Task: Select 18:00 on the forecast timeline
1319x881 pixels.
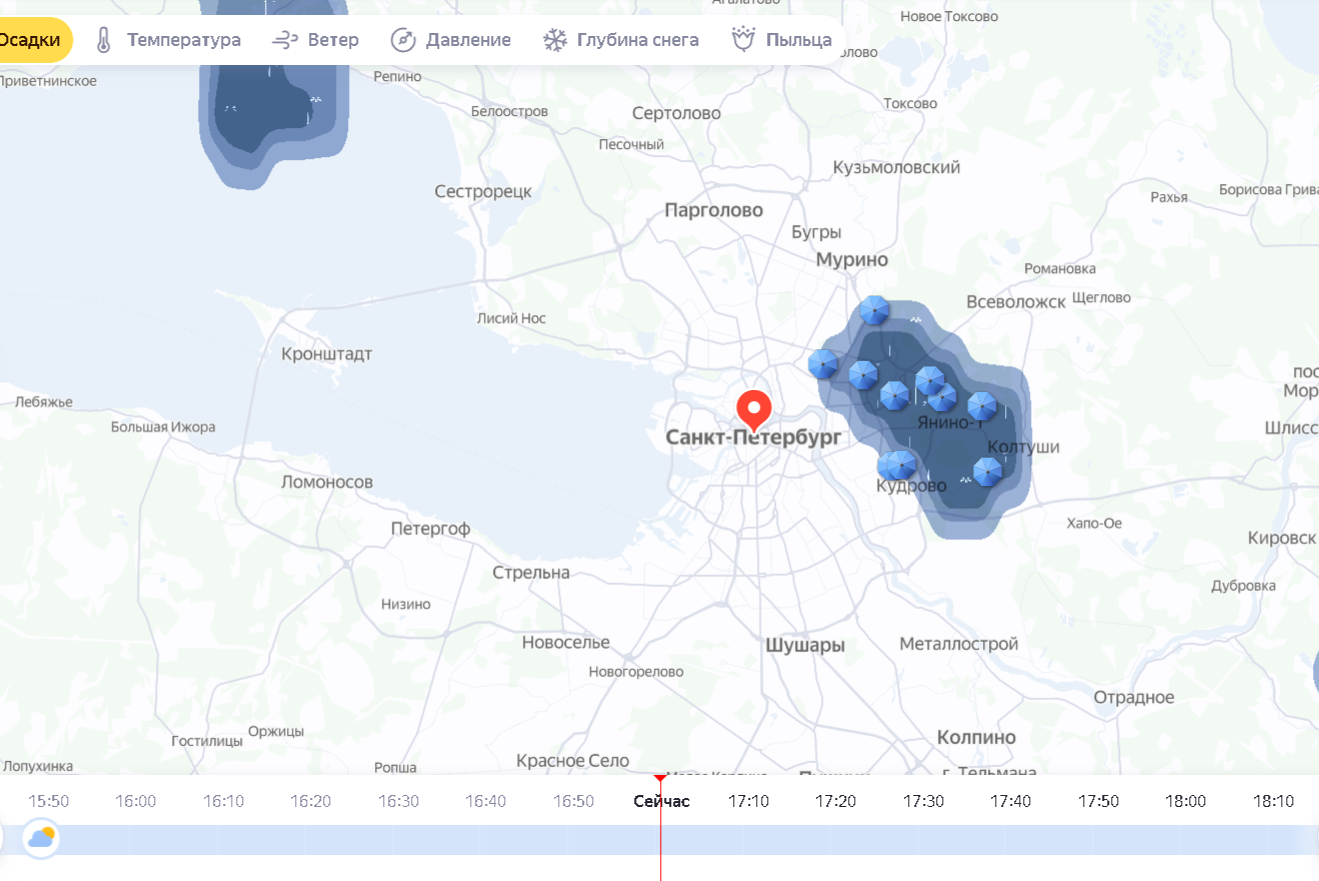Action: [1185, 801]
